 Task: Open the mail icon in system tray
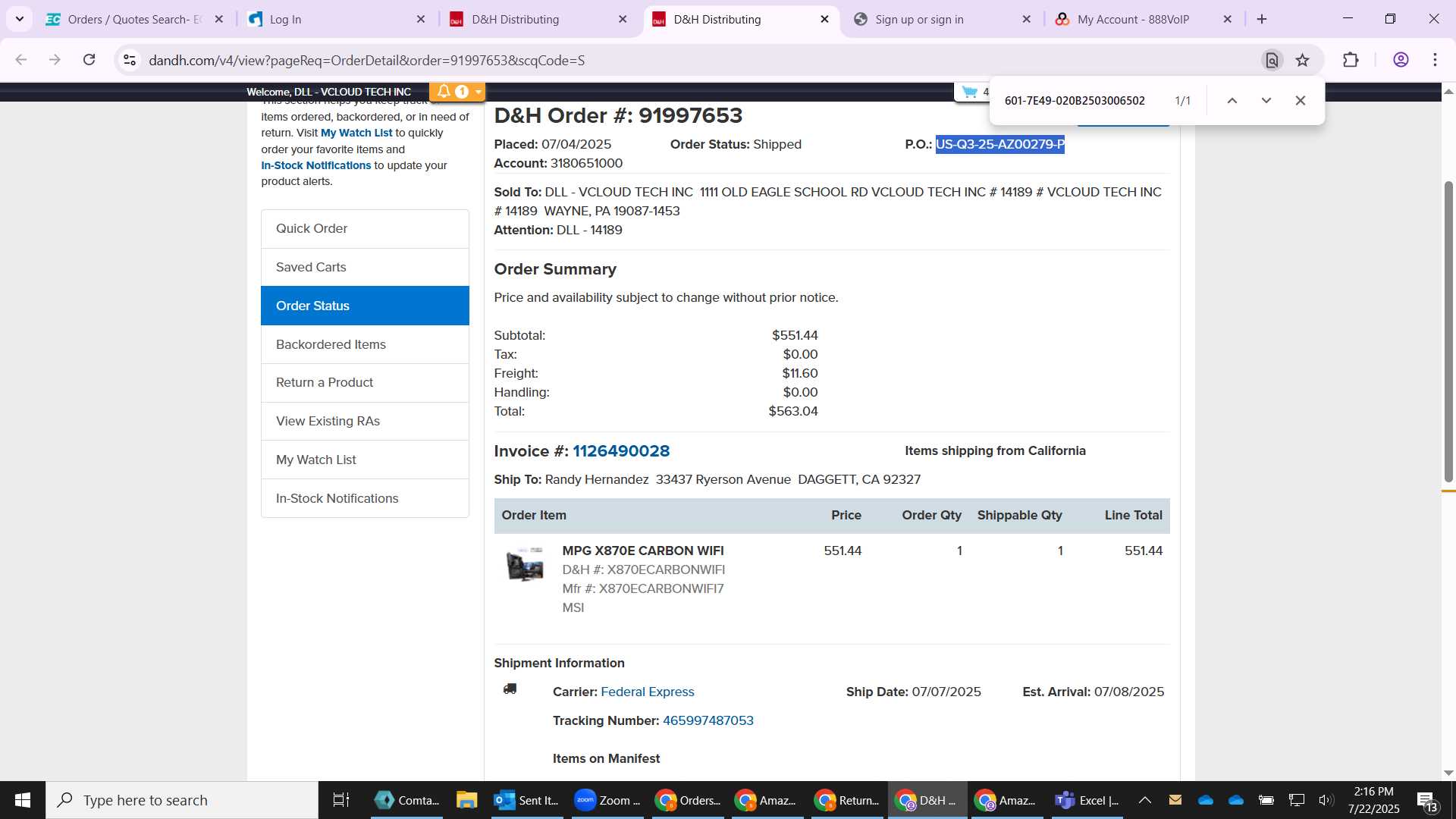coord(1175,800)
